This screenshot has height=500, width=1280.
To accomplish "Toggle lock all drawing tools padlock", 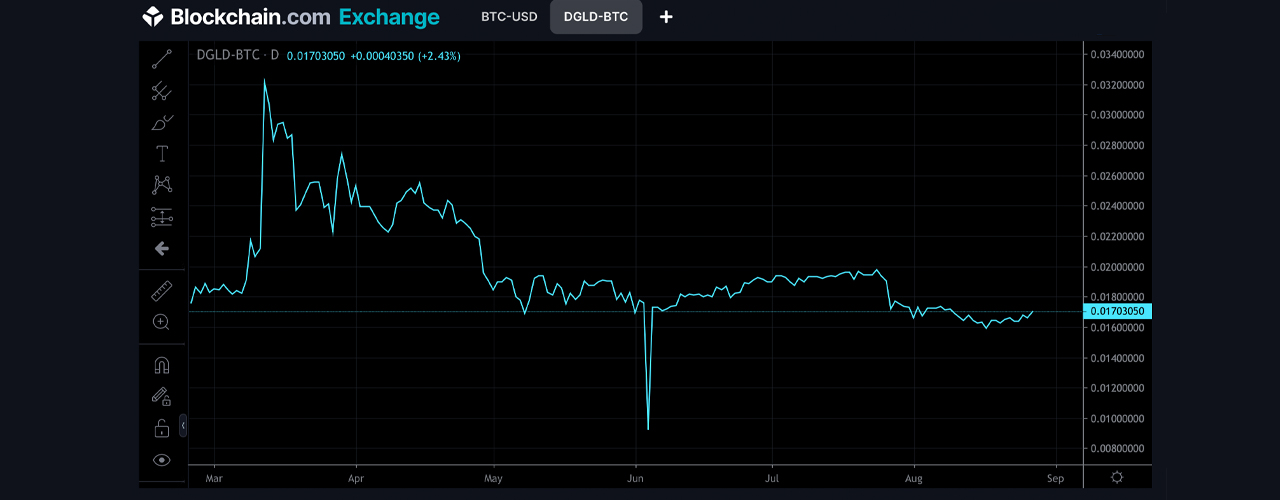I will (161, 428).
